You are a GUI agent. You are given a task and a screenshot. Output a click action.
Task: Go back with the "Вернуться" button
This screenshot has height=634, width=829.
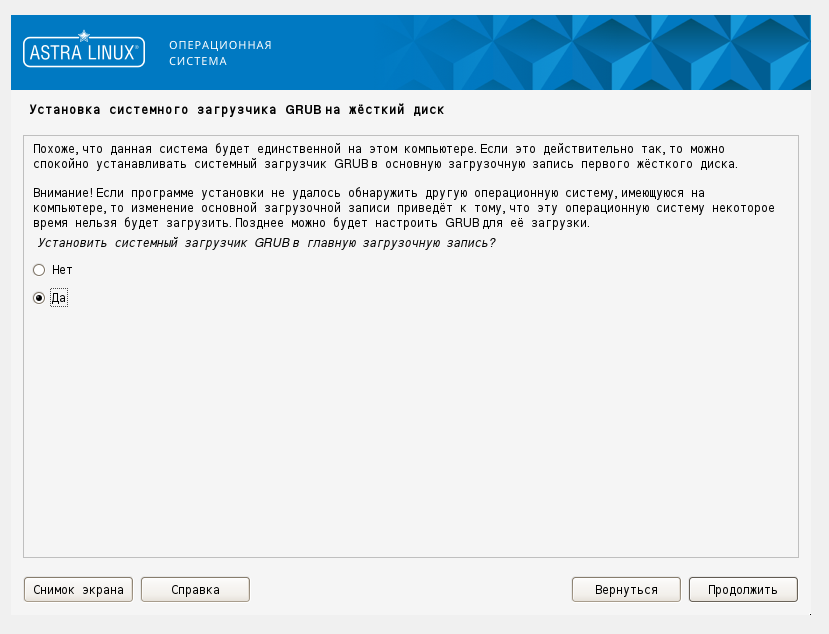click(x=626, y=590)
